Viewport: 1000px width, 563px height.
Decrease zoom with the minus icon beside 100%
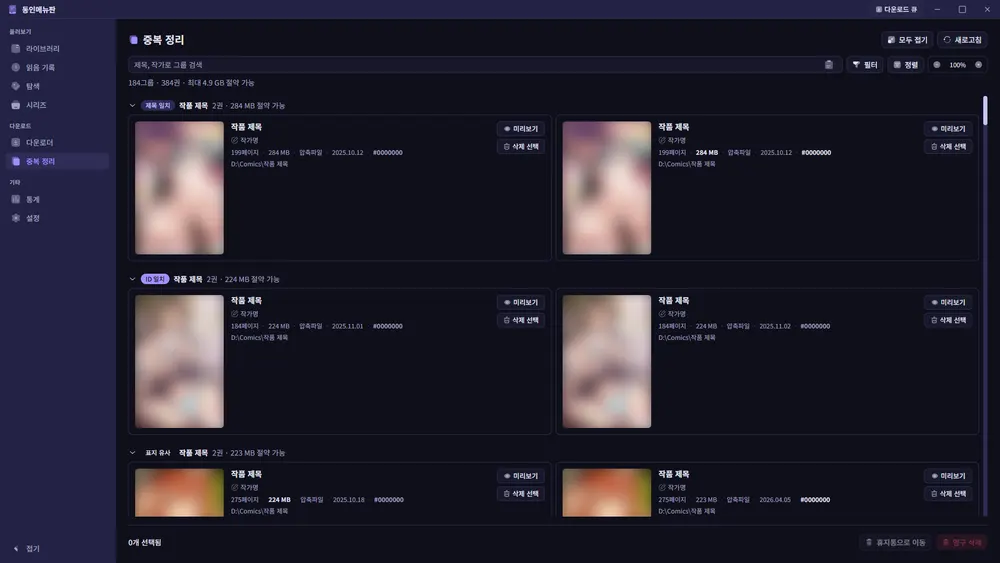pos(937,64)
